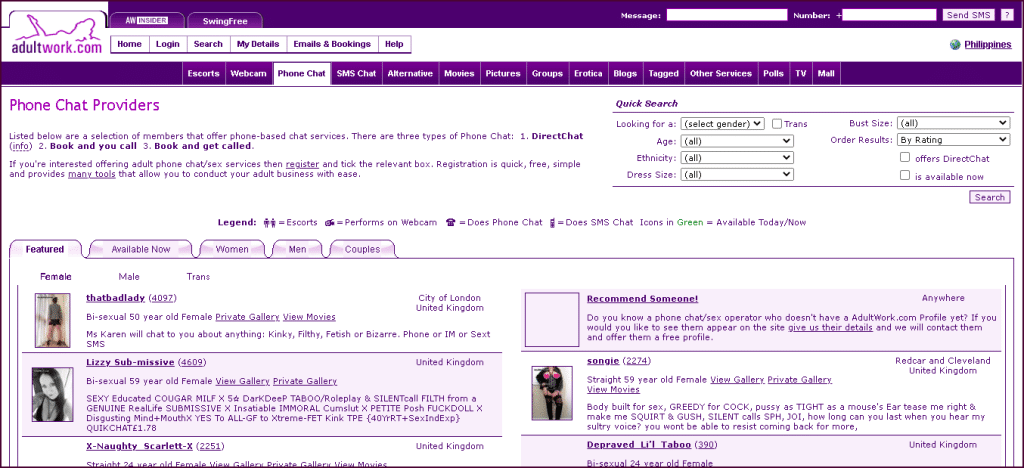The image size is (1024, 468).
Task: Open Depraved_Li'l_Taboo profile link
Action: tap(639, 445)
